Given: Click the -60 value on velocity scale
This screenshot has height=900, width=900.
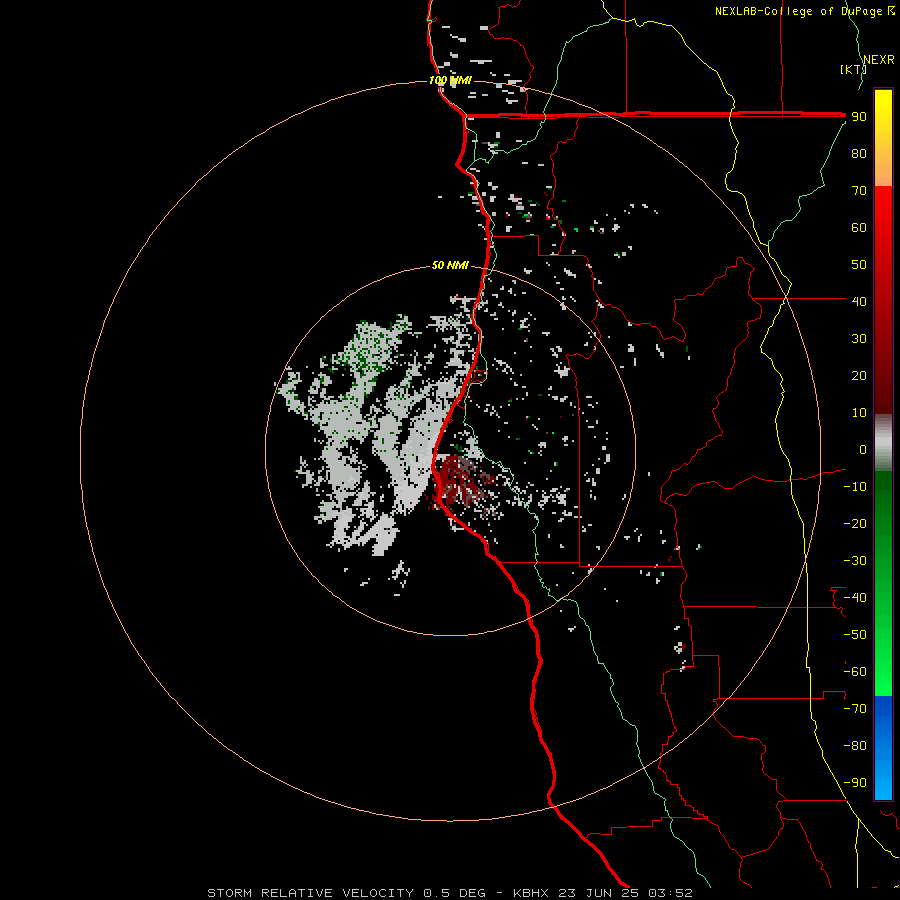Looking at the screenshot, I should pos(855,672).
